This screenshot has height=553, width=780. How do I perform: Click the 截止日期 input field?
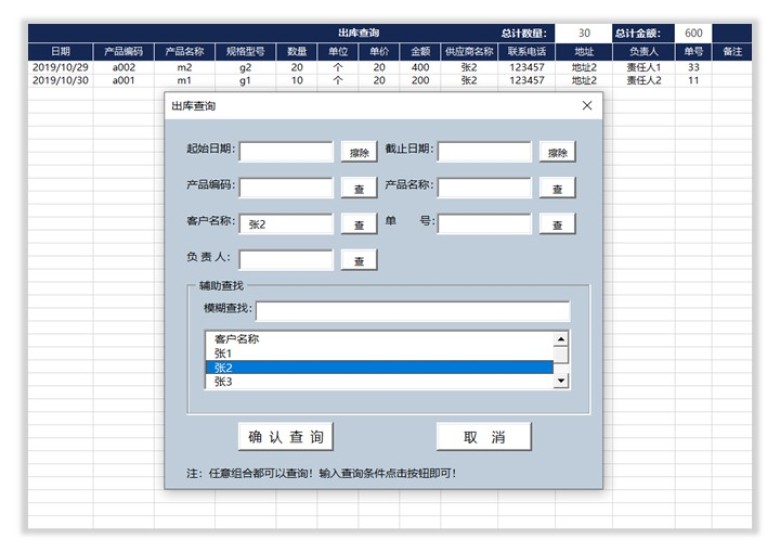pos(485,152)
